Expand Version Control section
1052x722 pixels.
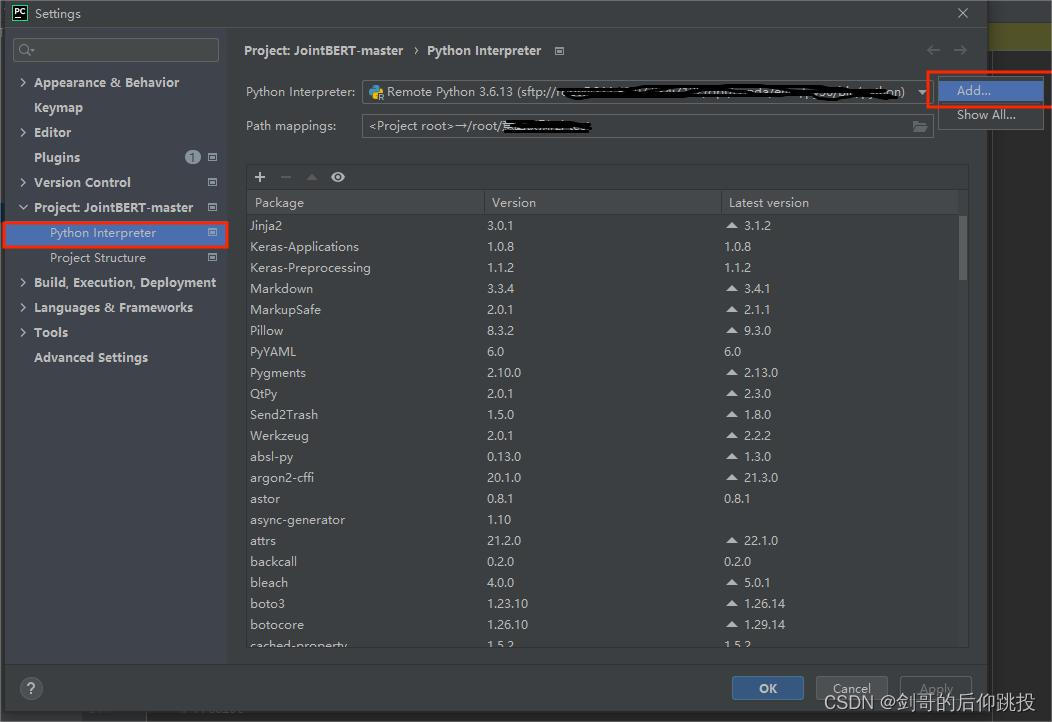click(x=23, y=183)
